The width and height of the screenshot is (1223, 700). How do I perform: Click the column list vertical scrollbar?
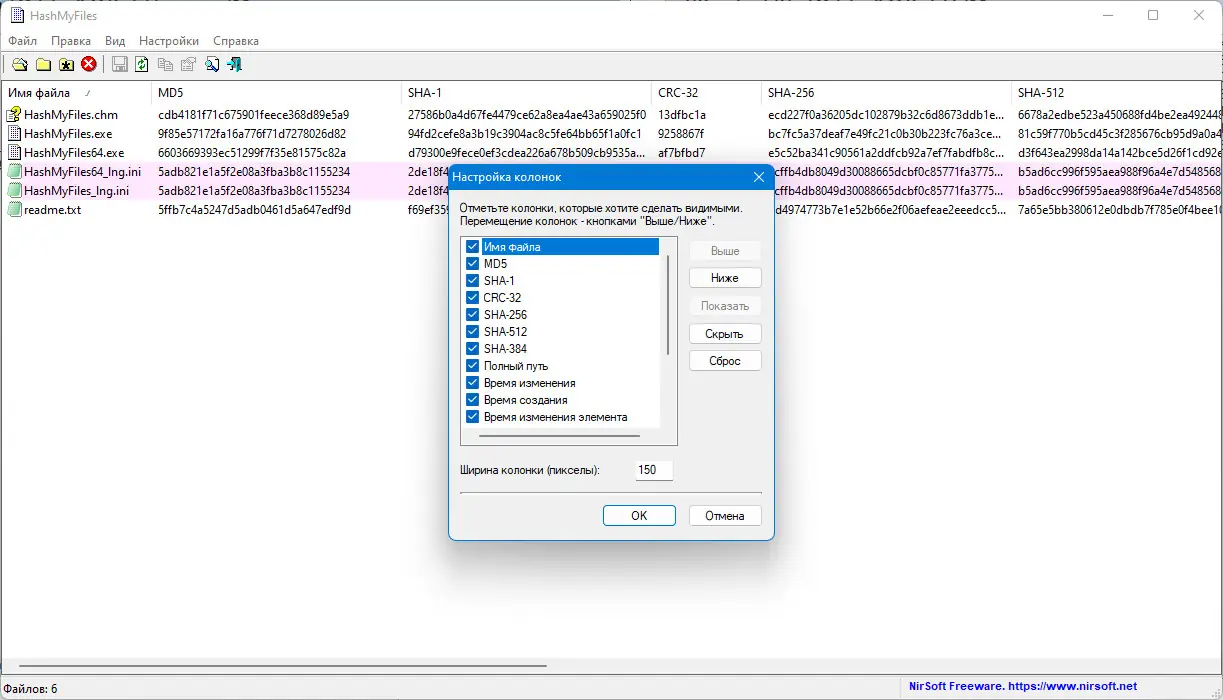[x=668, y=305]
